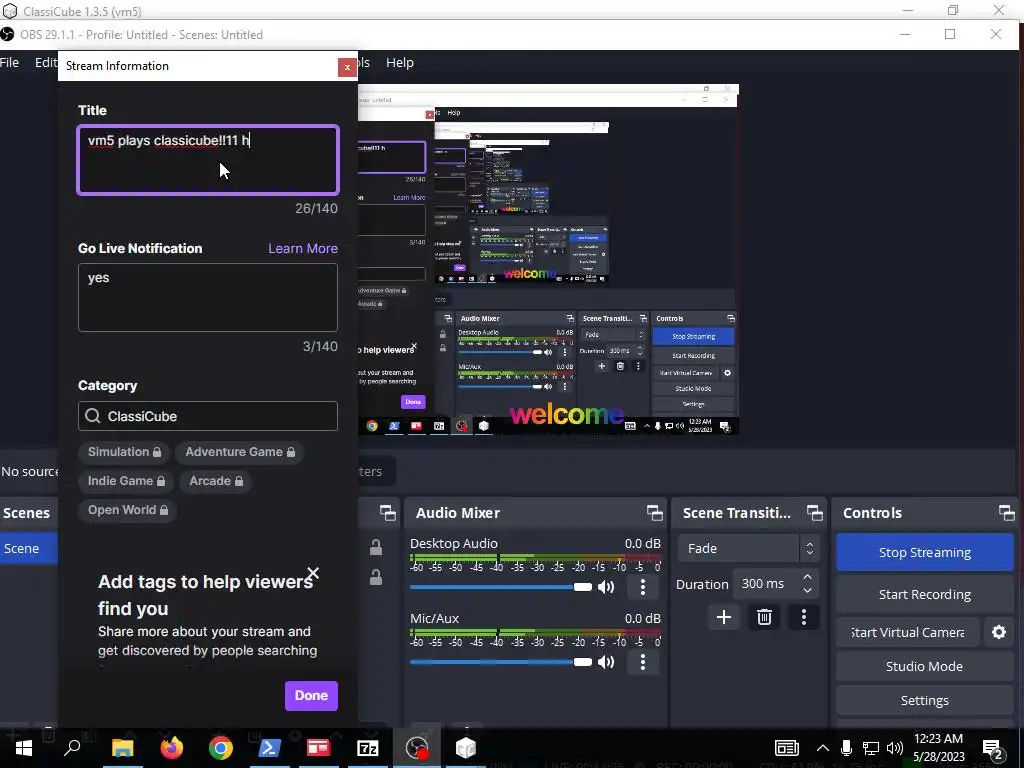Viewport: 1024px width, 768px height.
Task: Enable Studio Mode
Action: tap(925, 666)
